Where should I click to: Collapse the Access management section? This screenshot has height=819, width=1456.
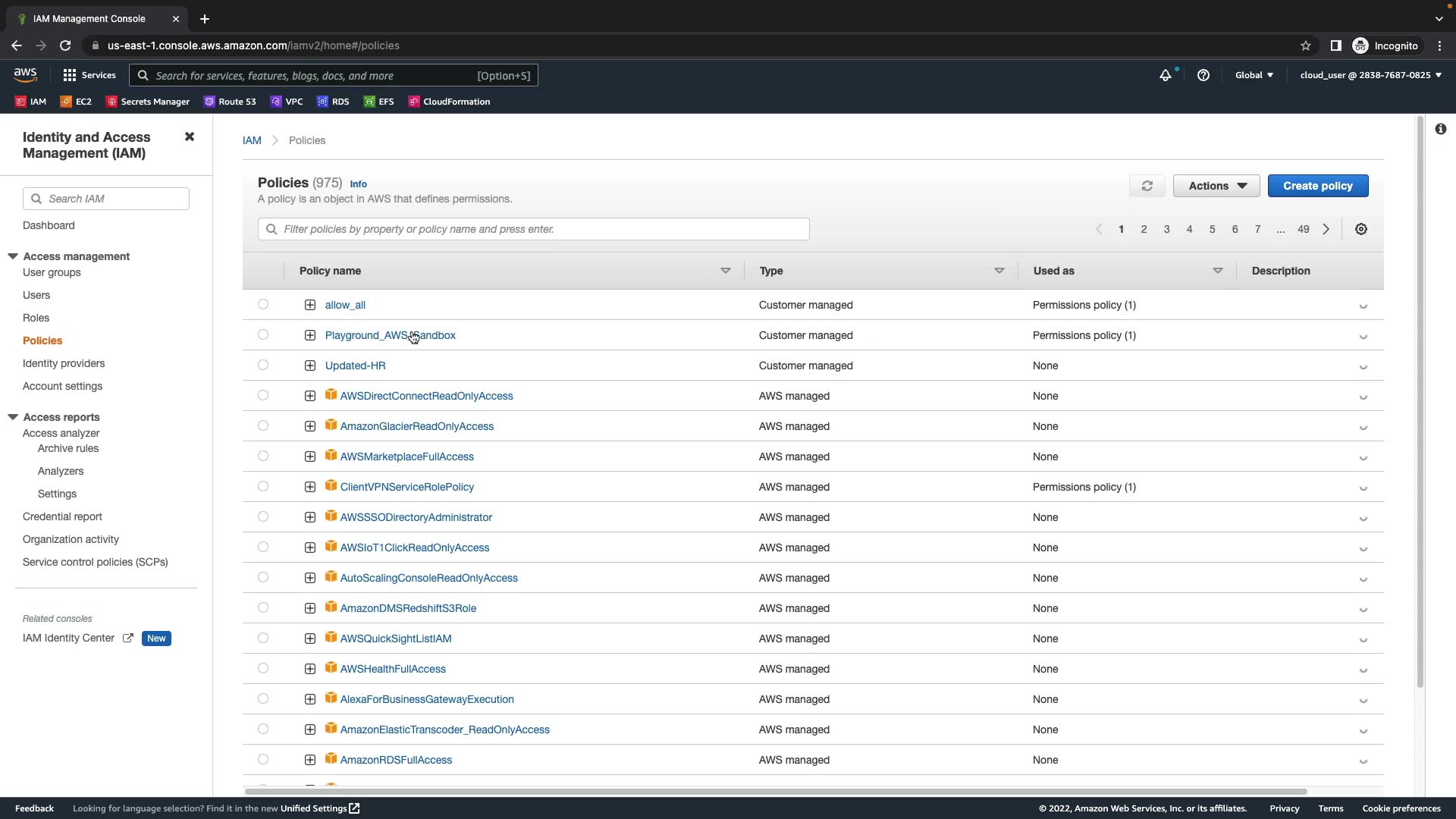(x=13, y=256)
